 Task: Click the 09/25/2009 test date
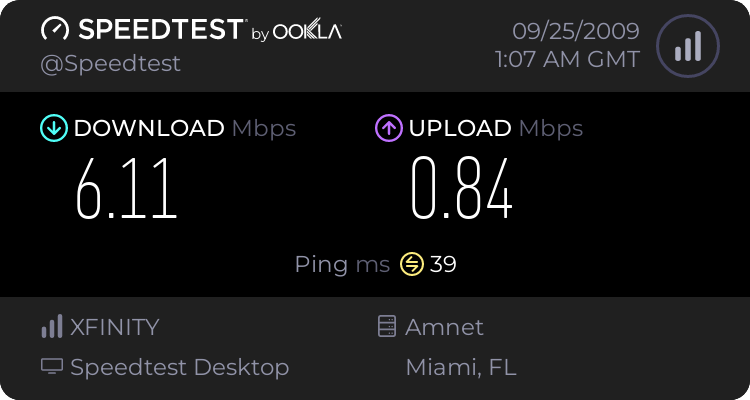click(x=576, y=31)
